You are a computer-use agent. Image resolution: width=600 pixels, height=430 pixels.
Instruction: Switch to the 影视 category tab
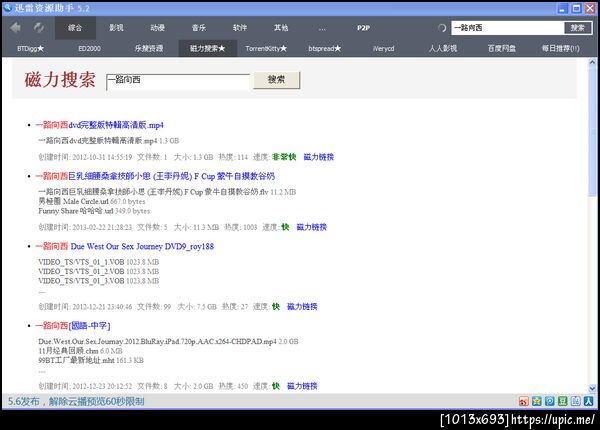click(116, 28)
